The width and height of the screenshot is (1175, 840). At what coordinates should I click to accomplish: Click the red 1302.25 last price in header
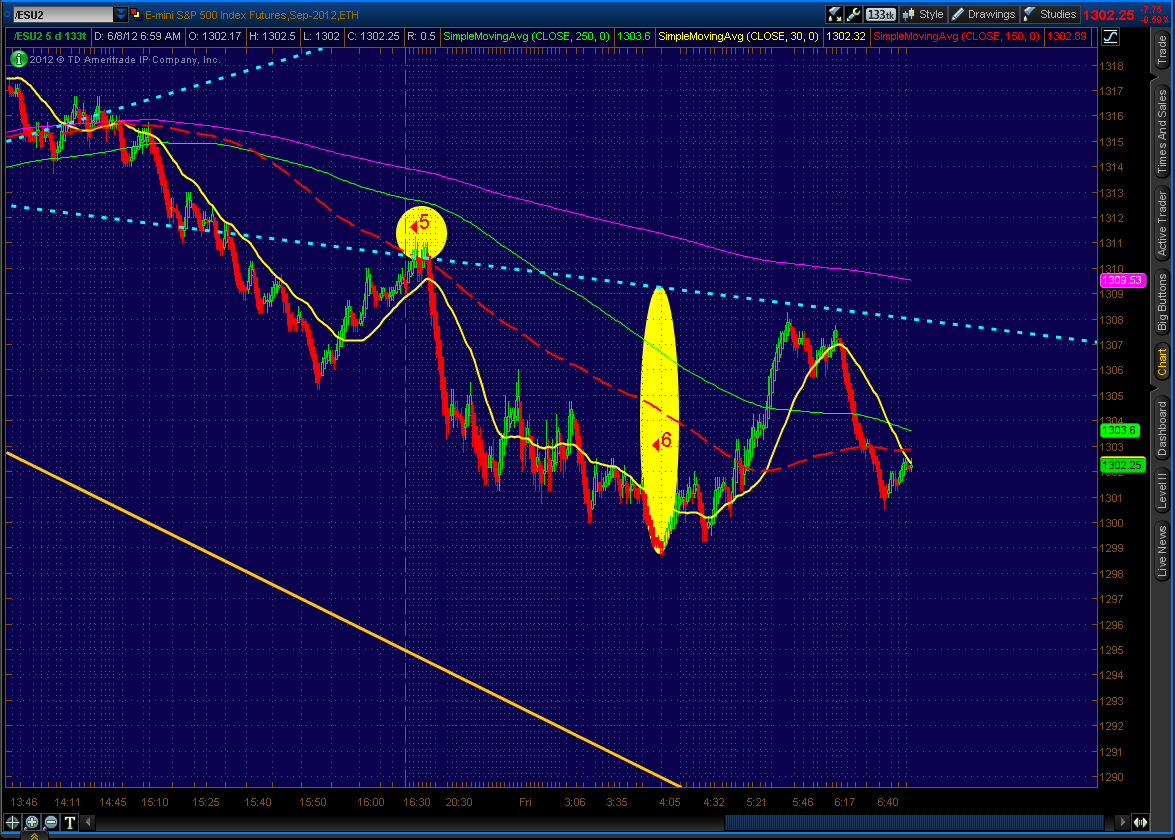1108,15
